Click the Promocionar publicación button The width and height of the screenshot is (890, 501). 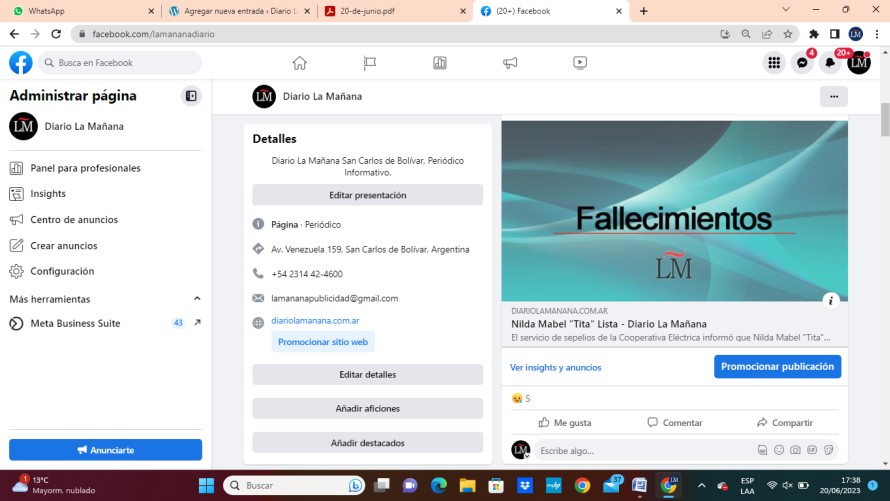pyautogui.click(x=777, y=367)
